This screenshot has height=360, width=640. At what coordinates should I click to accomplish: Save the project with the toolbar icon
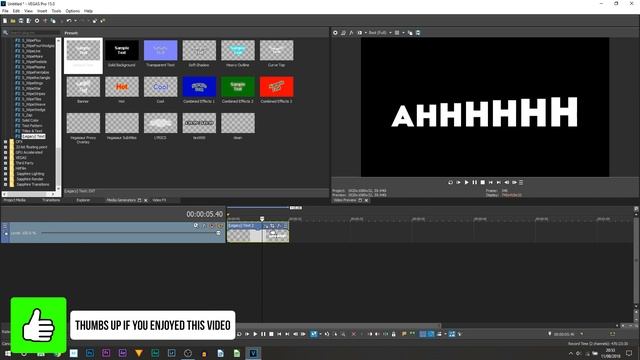pyautogui.click(x=21, y=21)
